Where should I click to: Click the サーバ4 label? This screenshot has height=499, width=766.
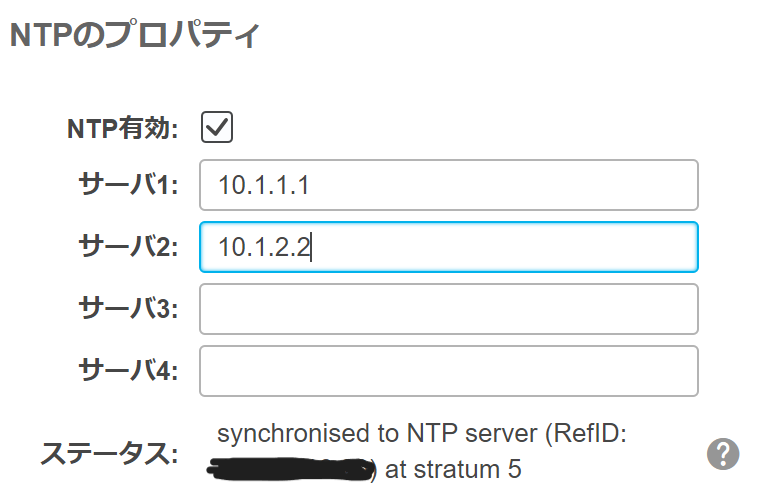point(128,371)
